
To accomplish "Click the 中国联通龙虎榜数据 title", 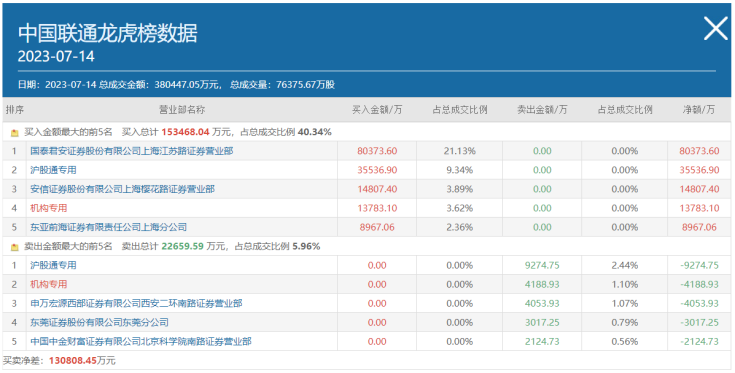I will (x=107, y=33).
